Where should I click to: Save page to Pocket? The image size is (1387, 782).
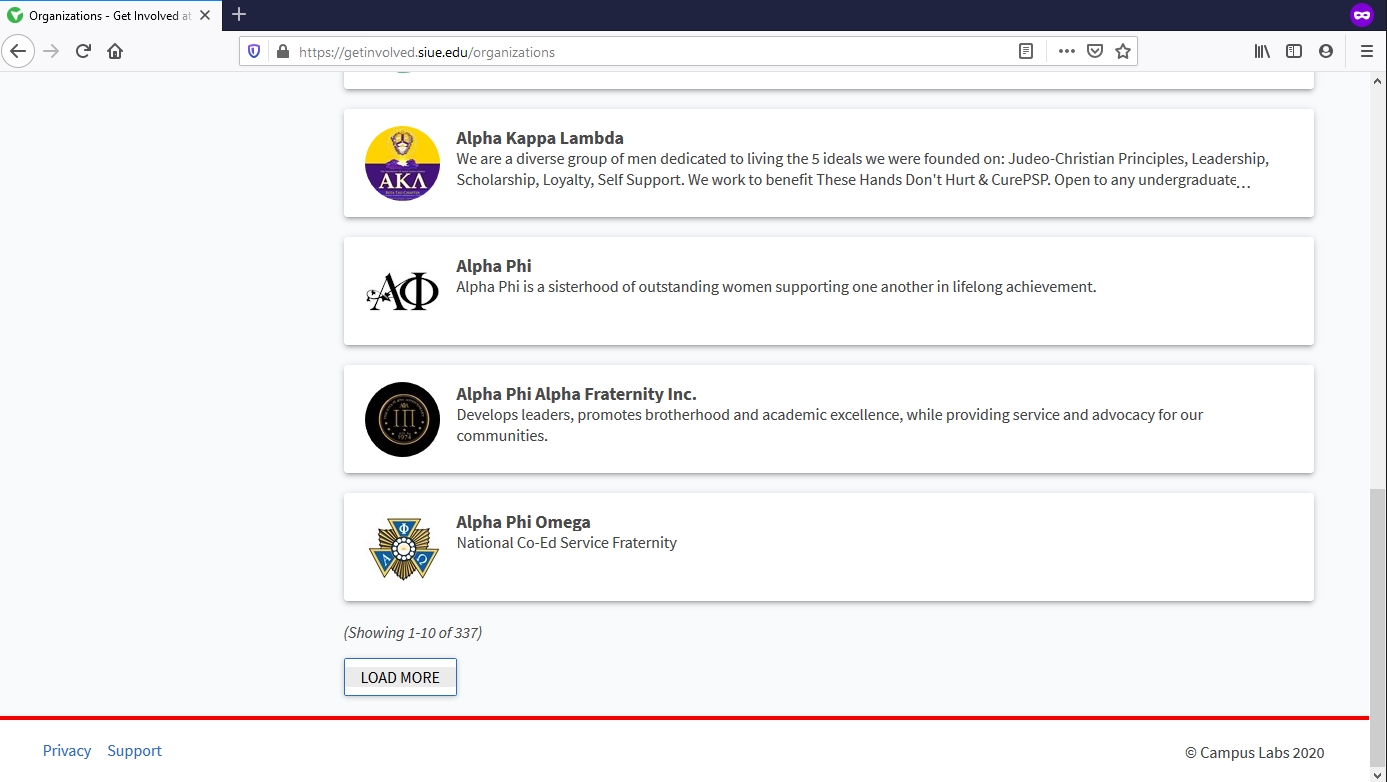(1095, 51)
